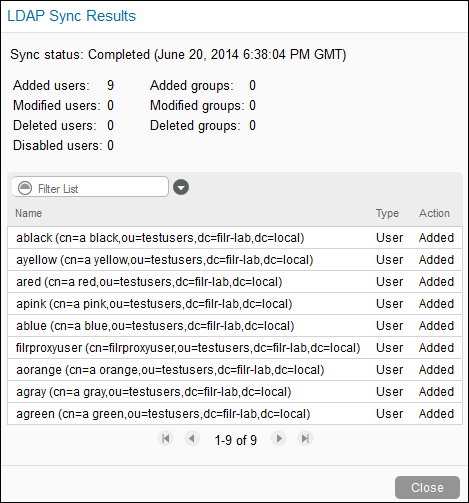Select the apink user row
Image resolution: width=469 pixels, height=503 pixels.
pos(235,304)
